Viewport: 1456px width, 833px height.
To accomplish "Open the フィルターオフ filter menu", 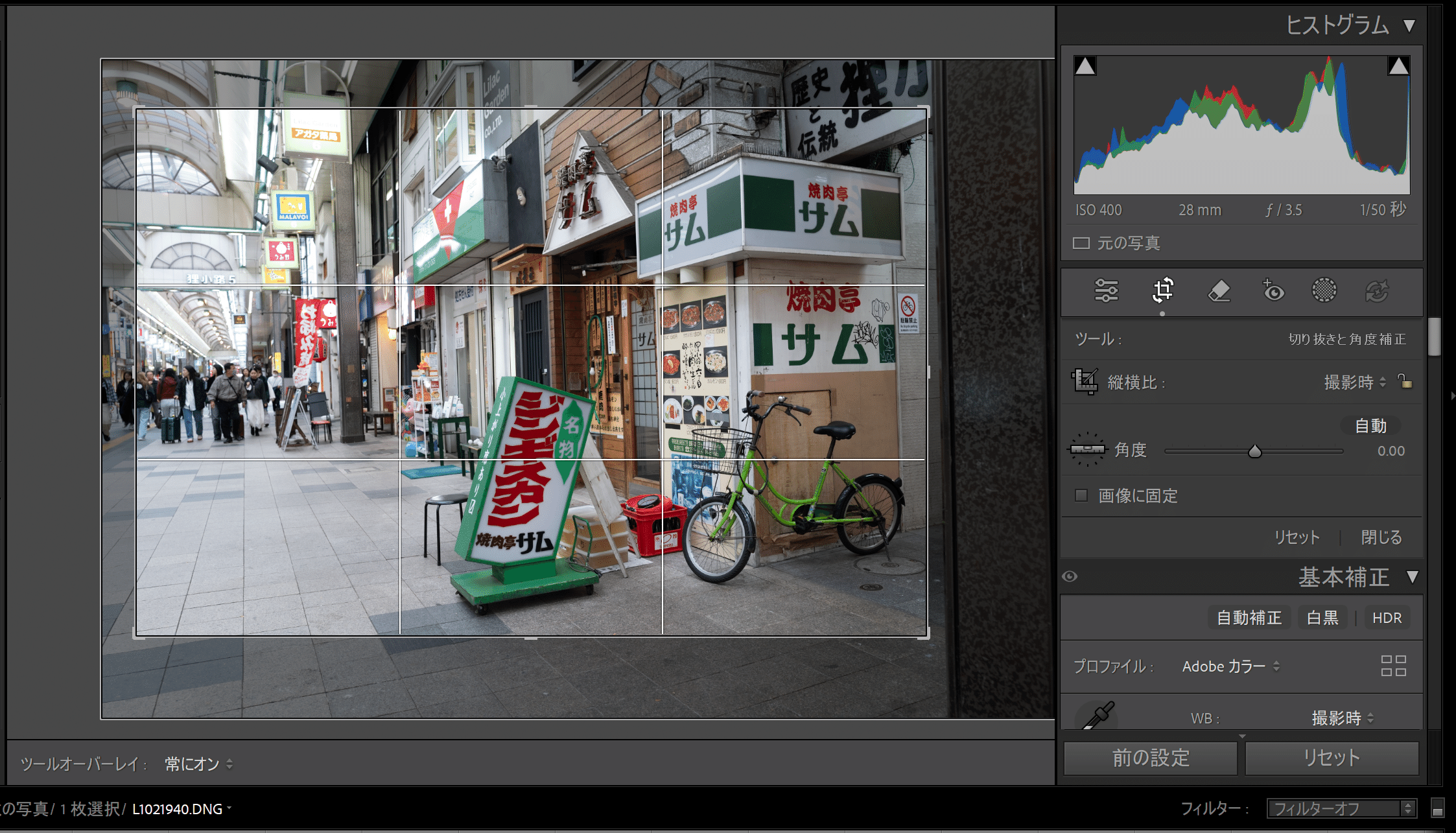I will (1341, 808).
